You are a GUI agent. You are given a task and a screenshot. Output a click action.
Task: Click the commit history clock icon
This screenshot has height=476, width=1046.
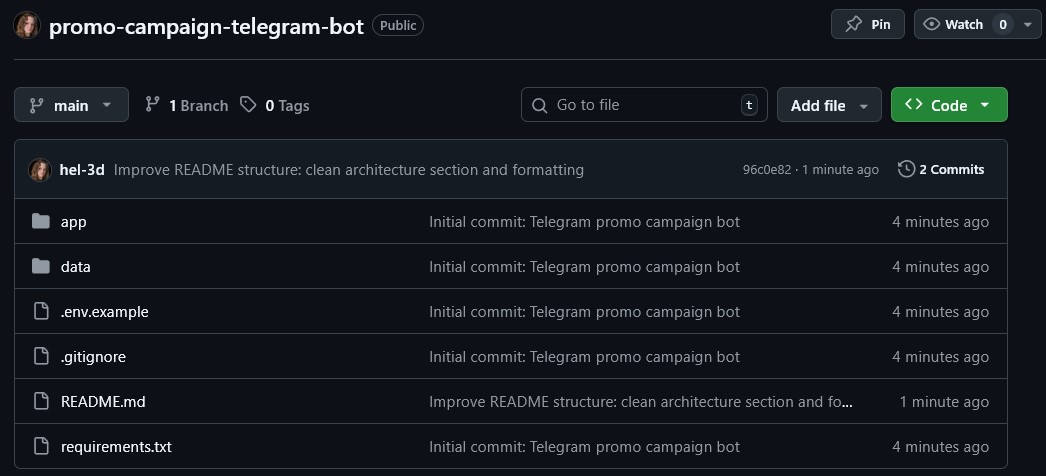pyautogui.click(x=906, y=169)
